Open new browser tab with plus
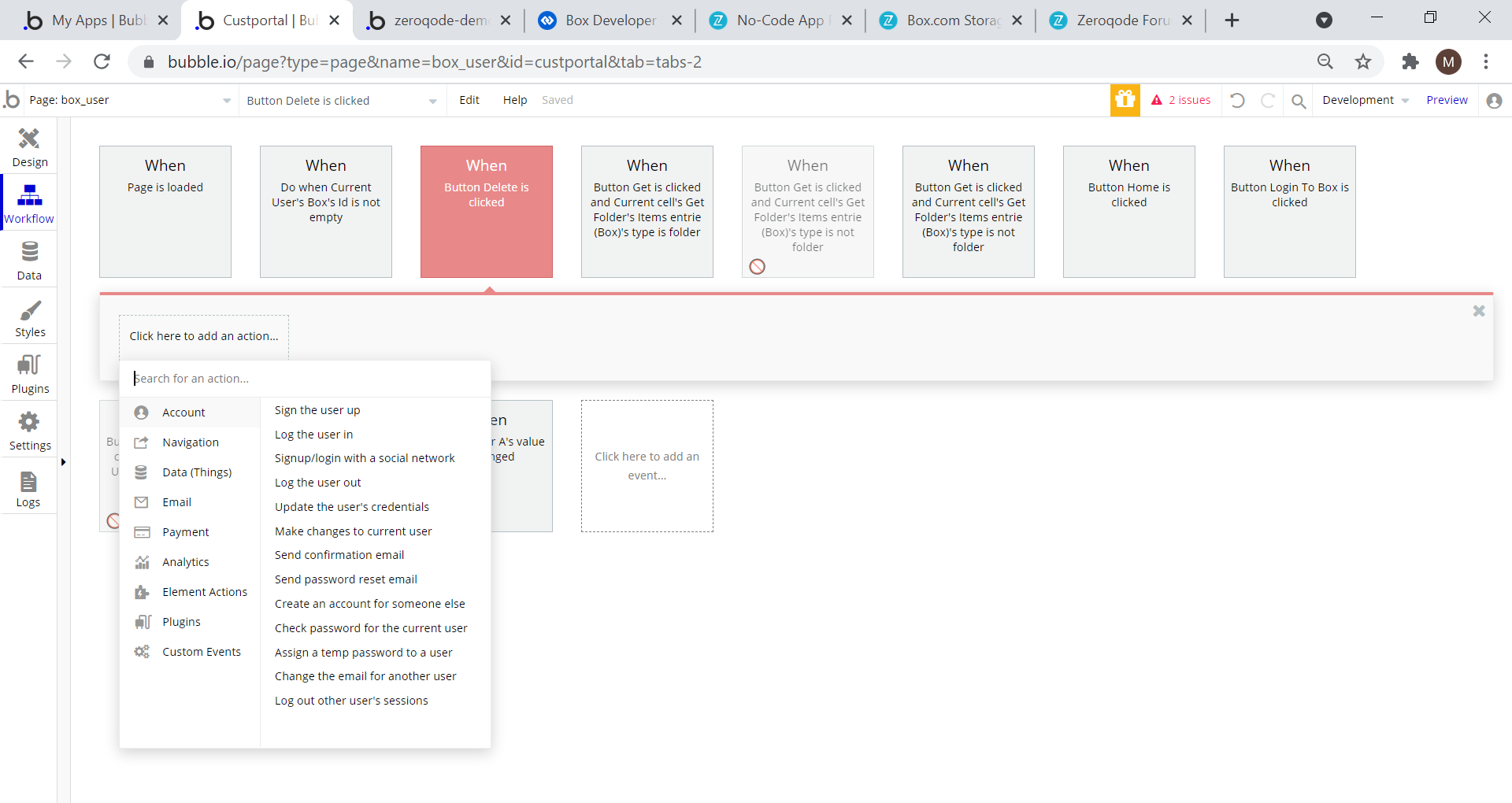The width and height of the screenshot is (1512, 803). [1232, 20]
